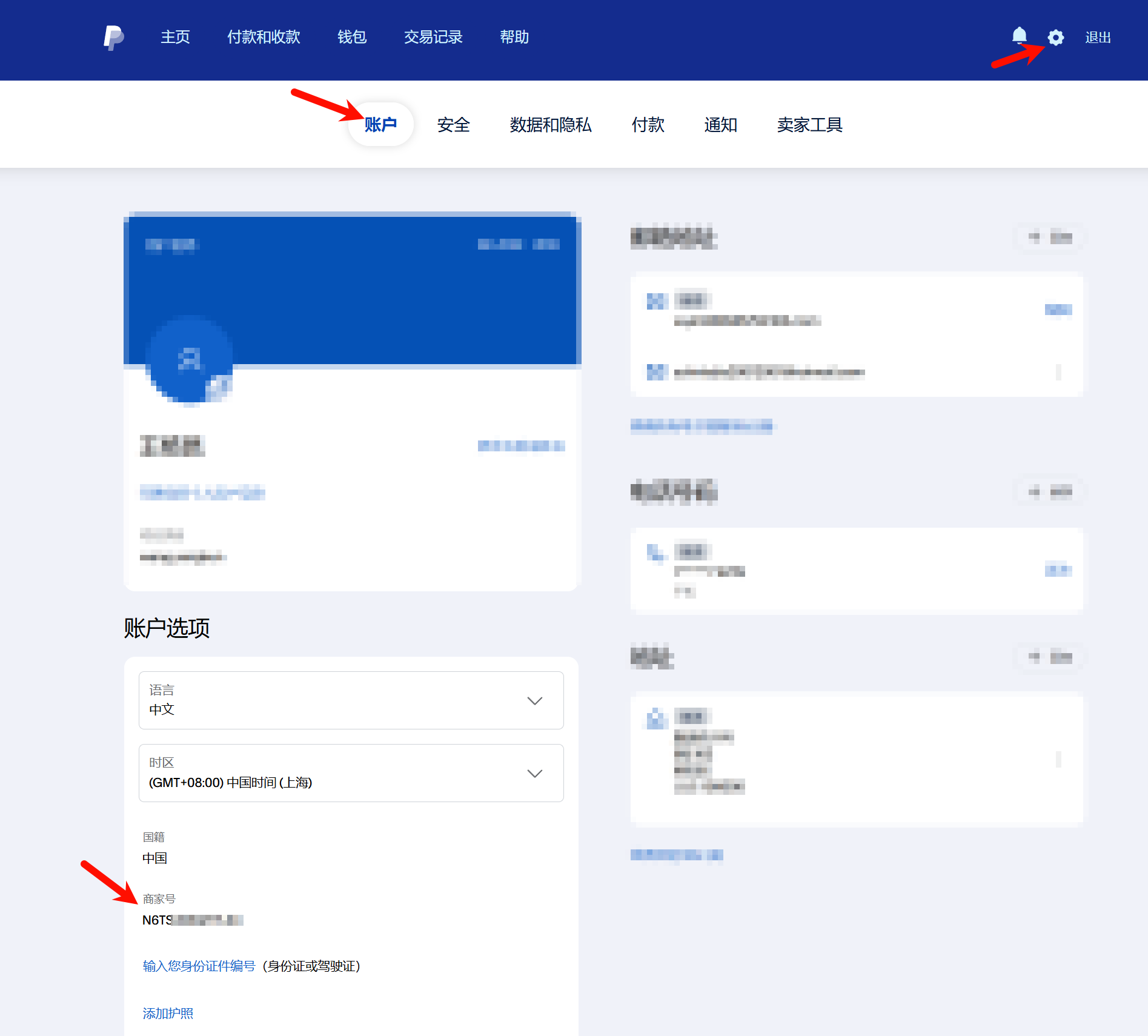
Task: Open the settings gear icon
Action: click(1056, 38)
